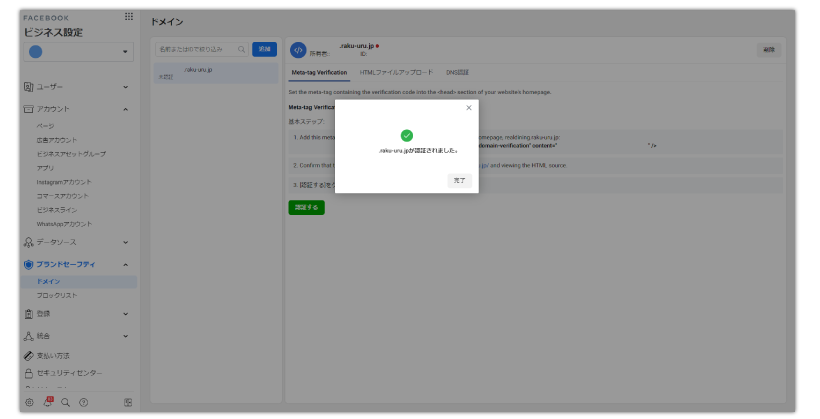Click the ビジネス設定 title

[x=53, y=32]
